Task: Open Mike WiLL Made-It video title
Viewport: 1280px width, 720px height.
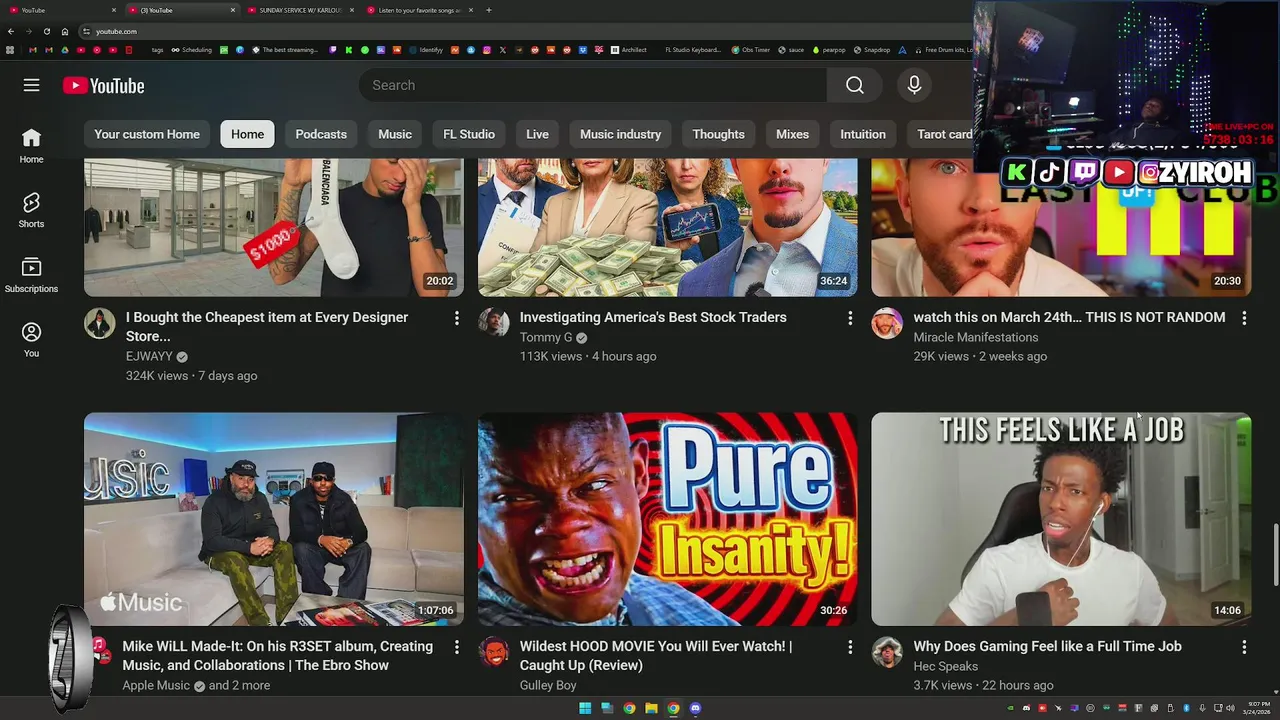Action: 278,656
